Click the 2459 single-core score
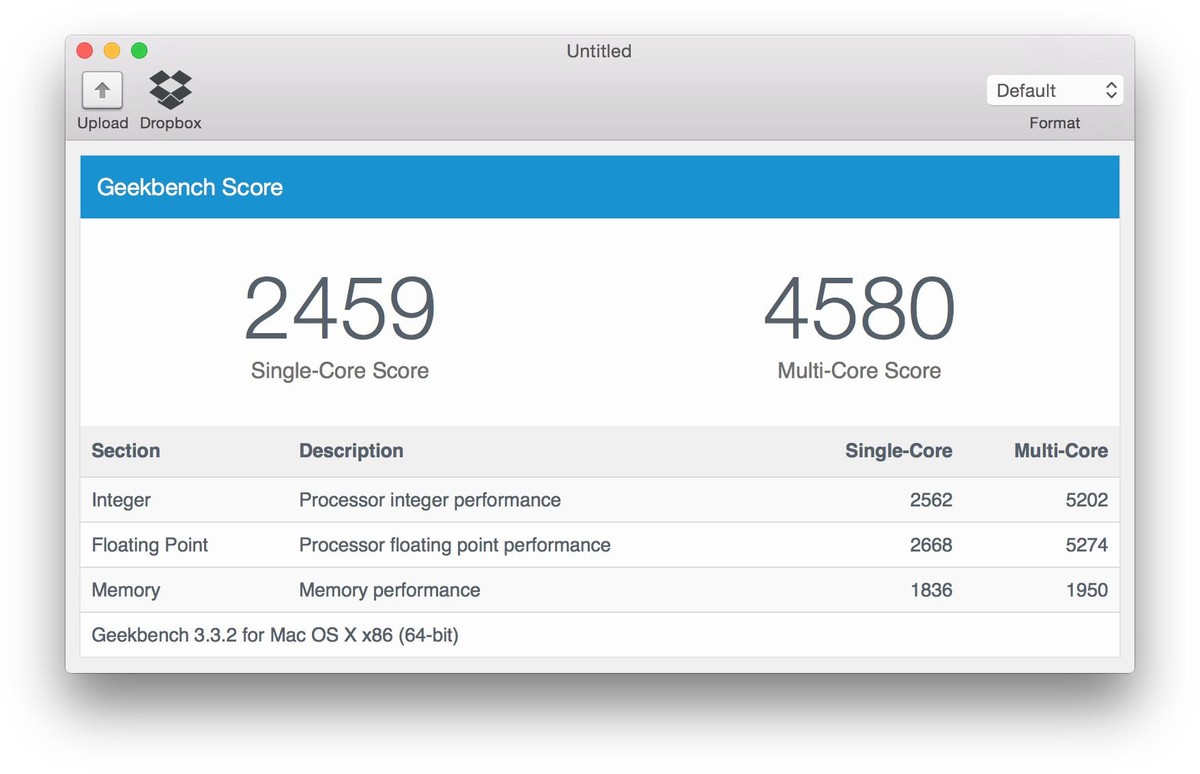The width and height of the screenshot is (1200, 774). coord(340,309)
